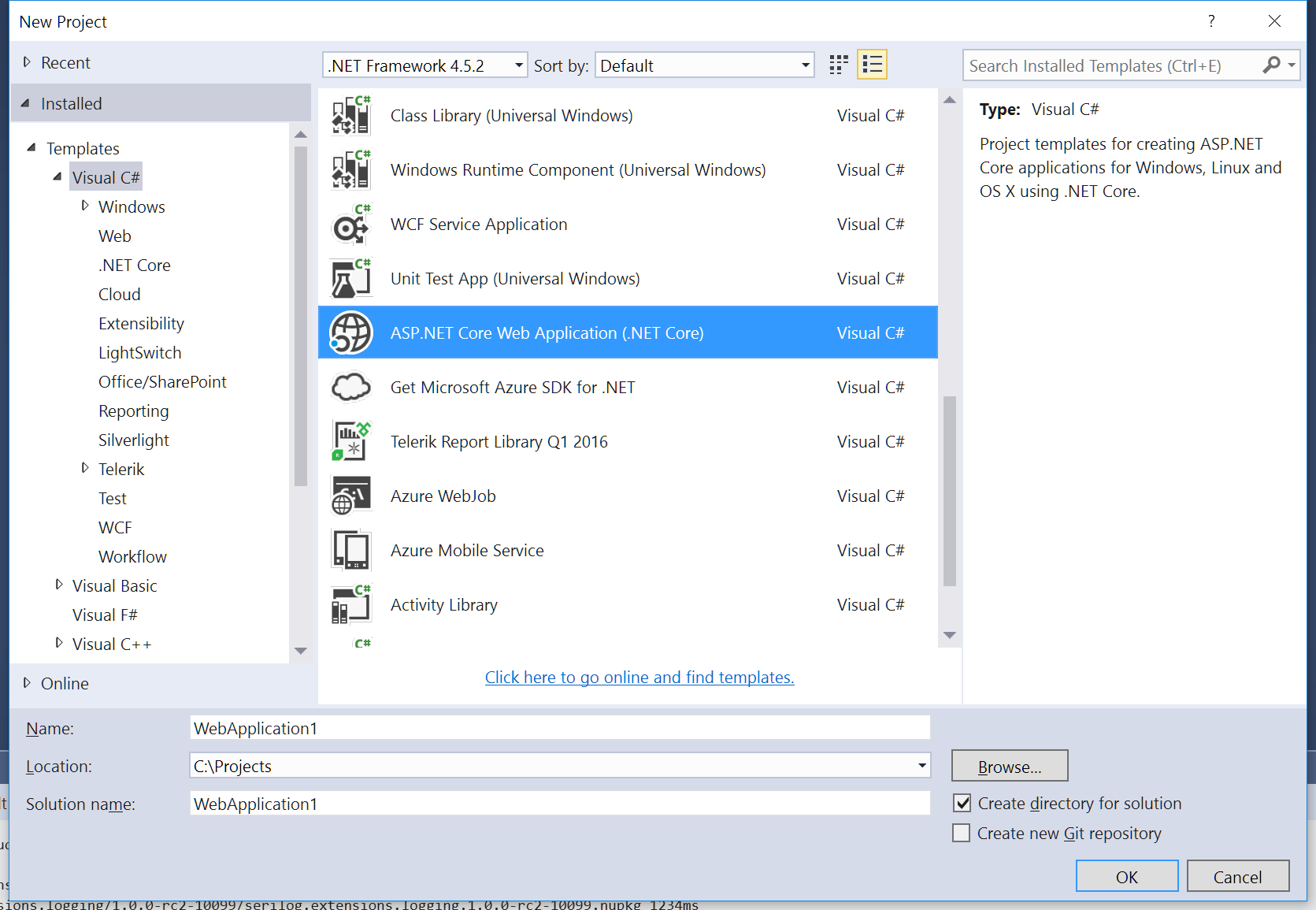Select Get Microsoft Azure SDK for .NET
The height and width of the screenshot is (910, 1316).
(x=513, y=388)
